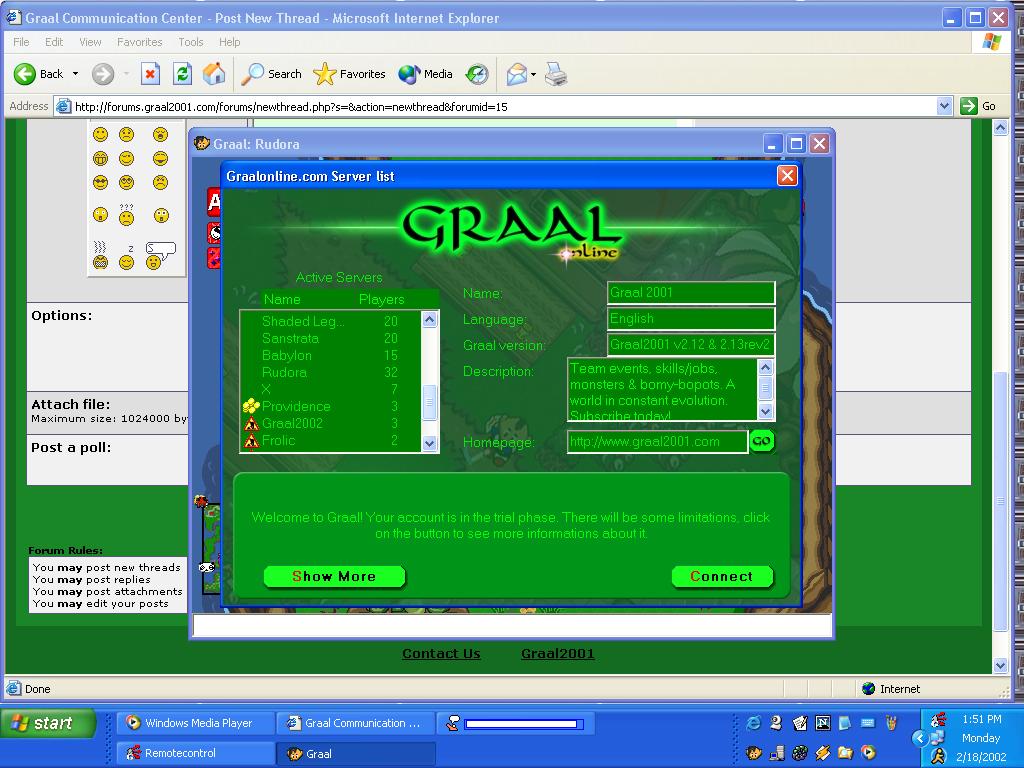The image size is (1024, 768).
Task: Select the Sanstrata server row
Action: (330, 338)
